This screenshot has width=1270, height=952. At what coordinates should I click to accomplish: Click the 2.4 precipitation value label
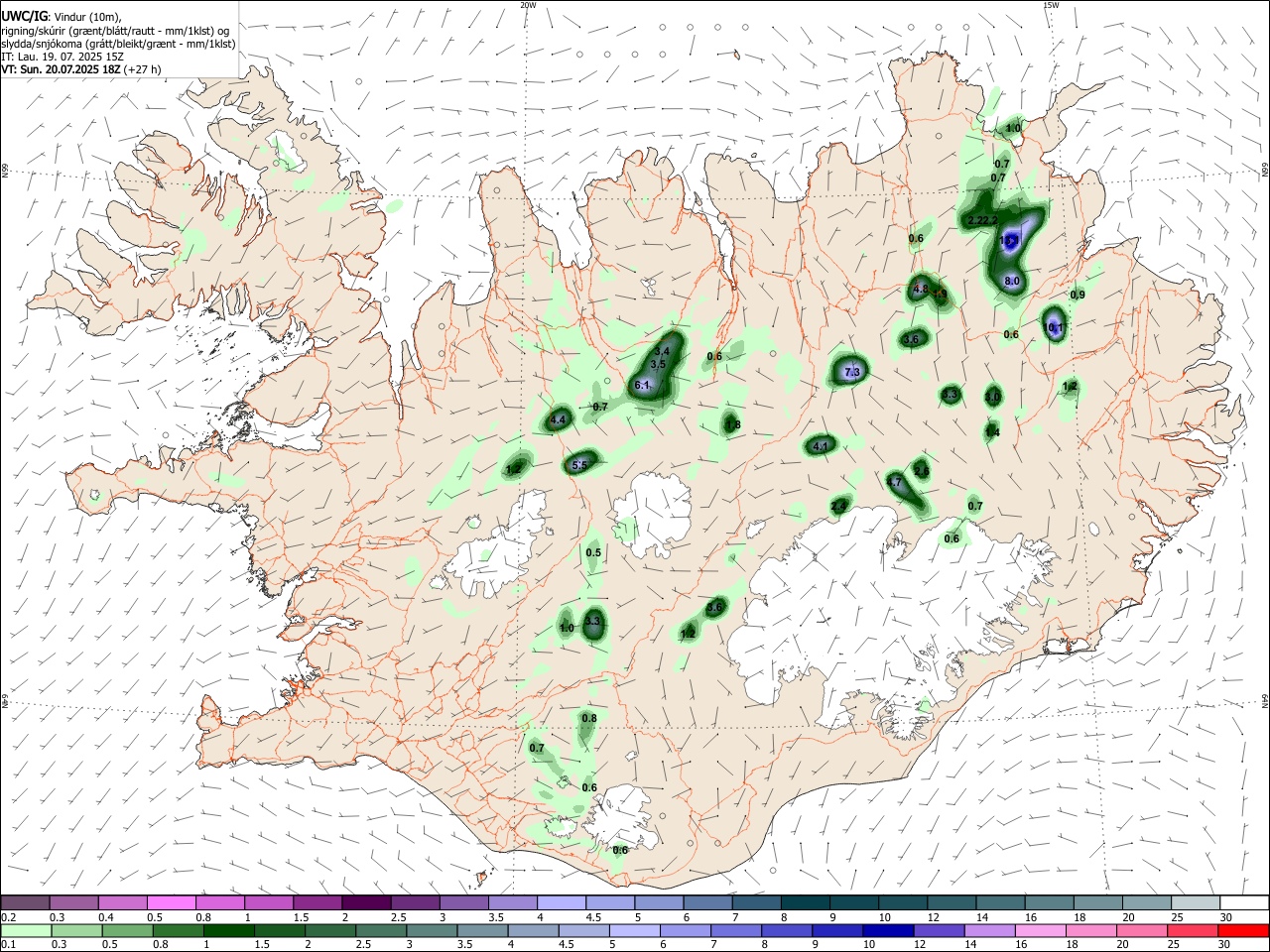(839, 507)
